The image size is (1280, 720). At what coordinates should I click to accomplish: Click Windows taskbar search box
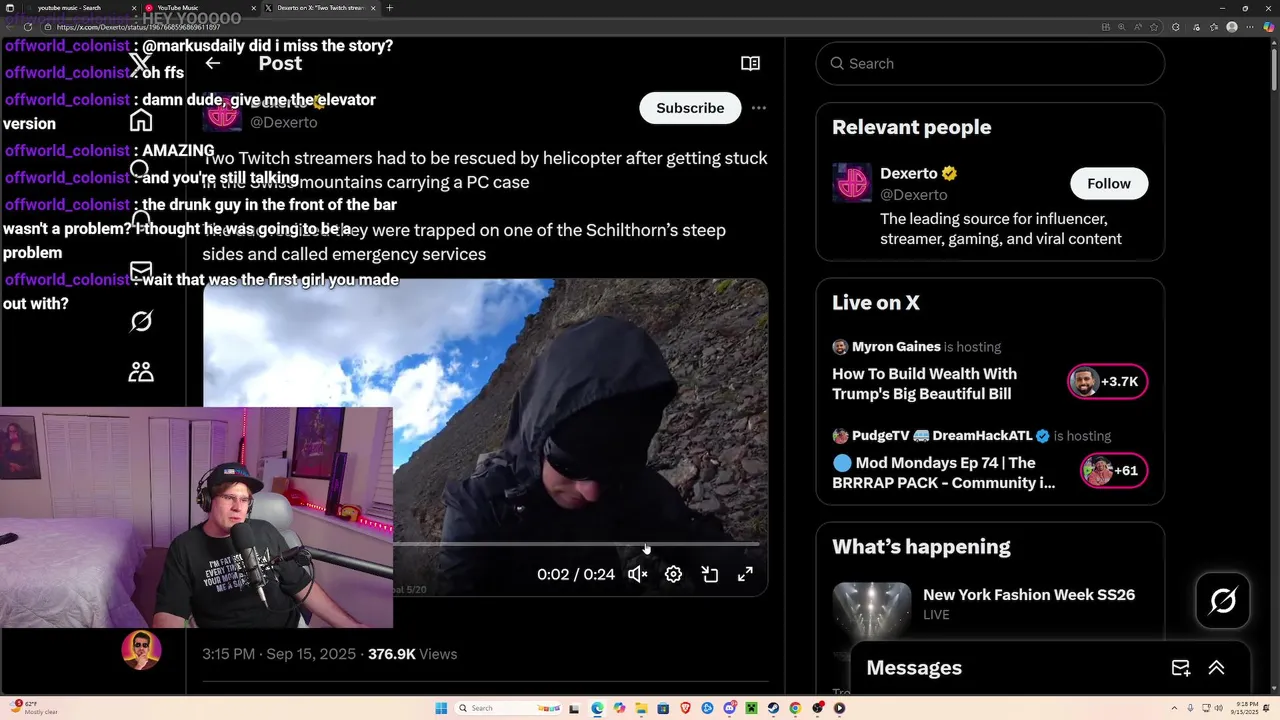(508, 708)
